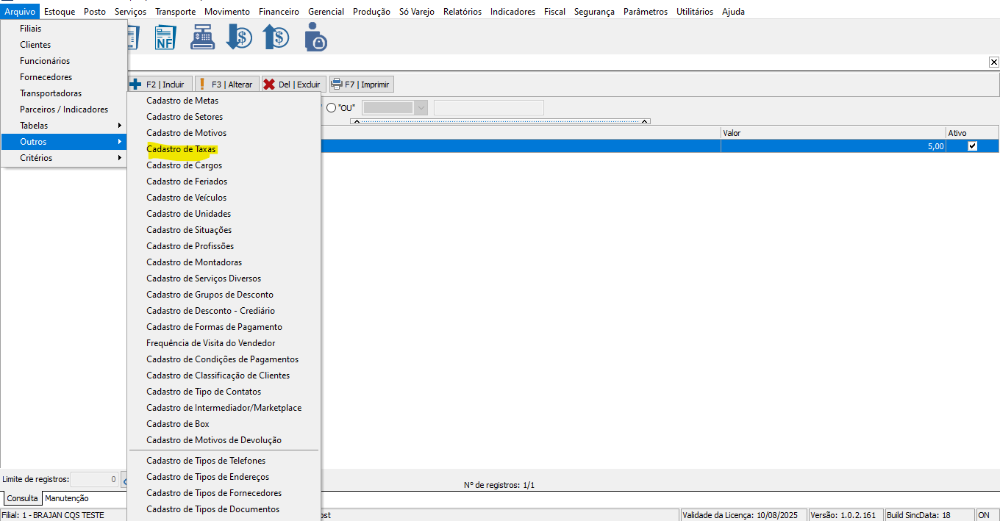The width and height of the screenshot is (1000, 521).
Task: Click the NF invoice toolbar icon
Action: click(164, 38)
